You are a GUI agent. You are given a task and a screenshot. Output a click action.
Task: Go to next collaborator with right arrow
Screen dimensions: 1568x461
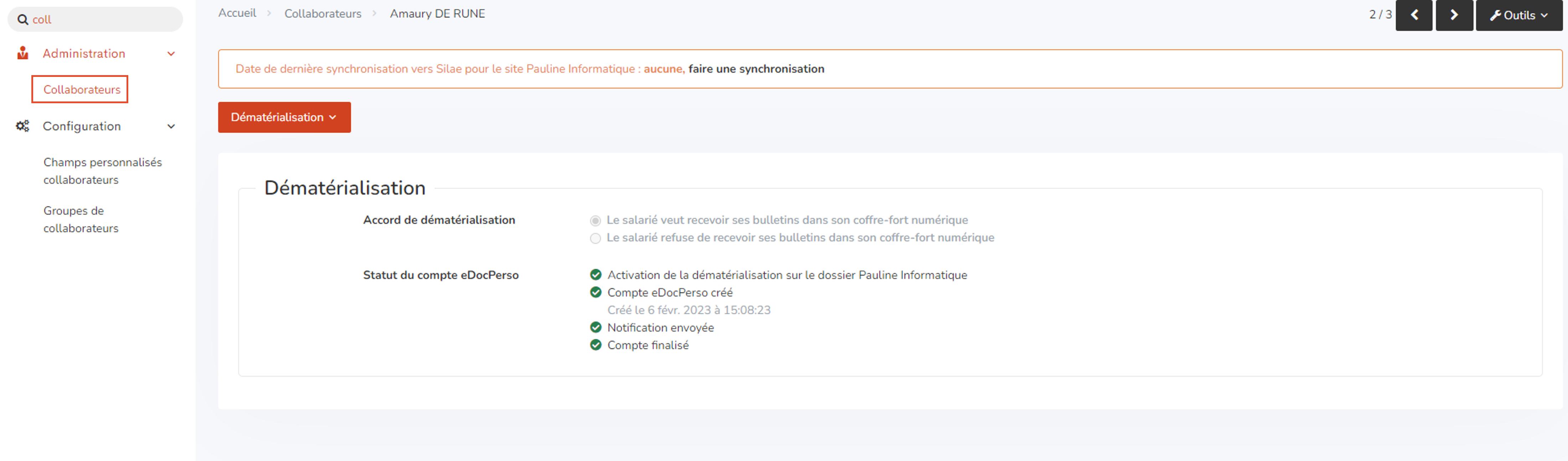click(x=1454, y=15)
